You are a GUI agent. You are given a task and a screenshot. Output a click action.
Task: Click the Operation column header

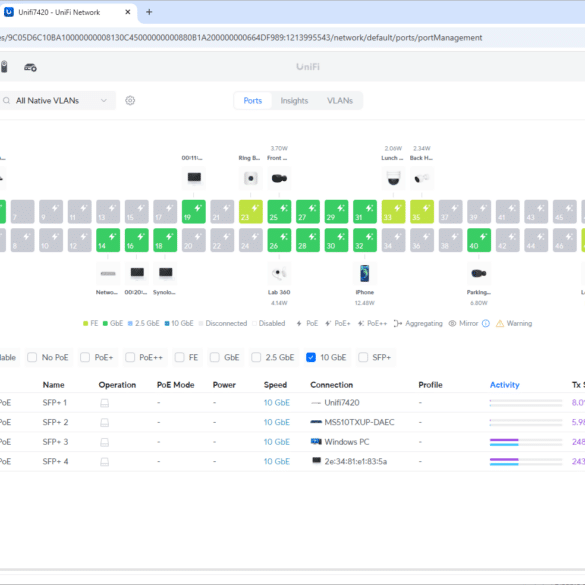pos(117,385)
